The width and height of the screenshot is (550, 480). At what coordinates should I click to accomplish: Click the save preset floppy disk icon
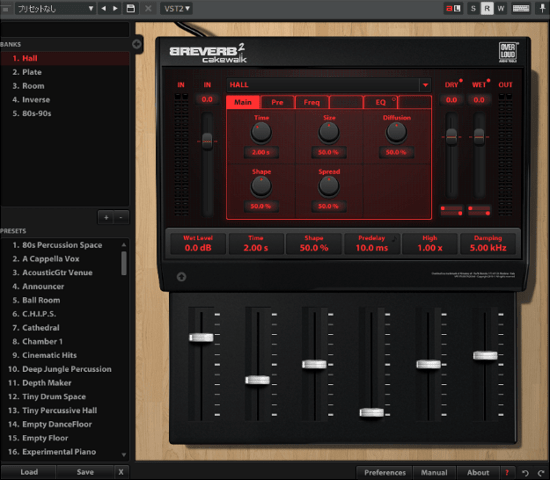tap(130, 8)
